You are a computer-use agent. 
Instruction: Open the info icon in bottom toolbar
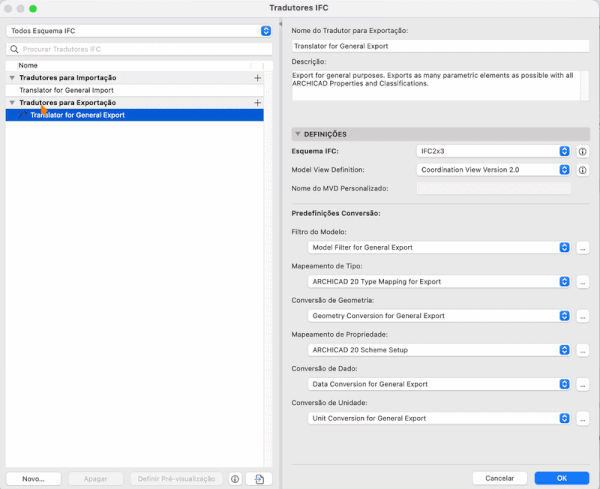pos(235,479)
